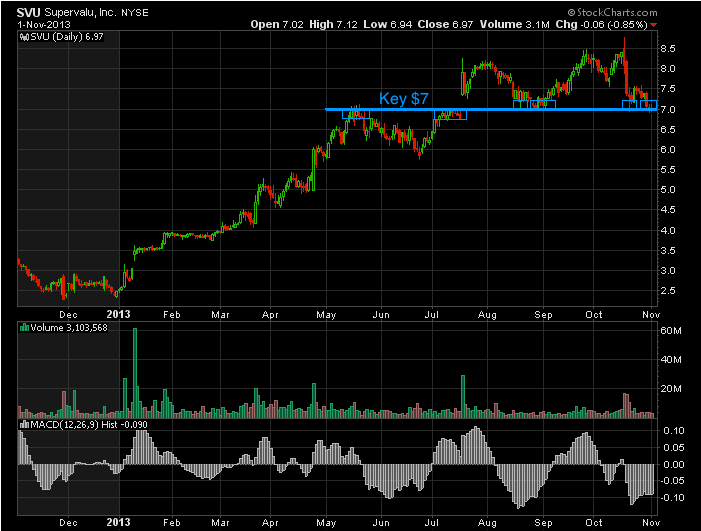The width and height of the screenshot is (701, 531).
Task: Click the 2013 label on the price chart date axis
Action: pyautogui.click(x=118, y=314)
